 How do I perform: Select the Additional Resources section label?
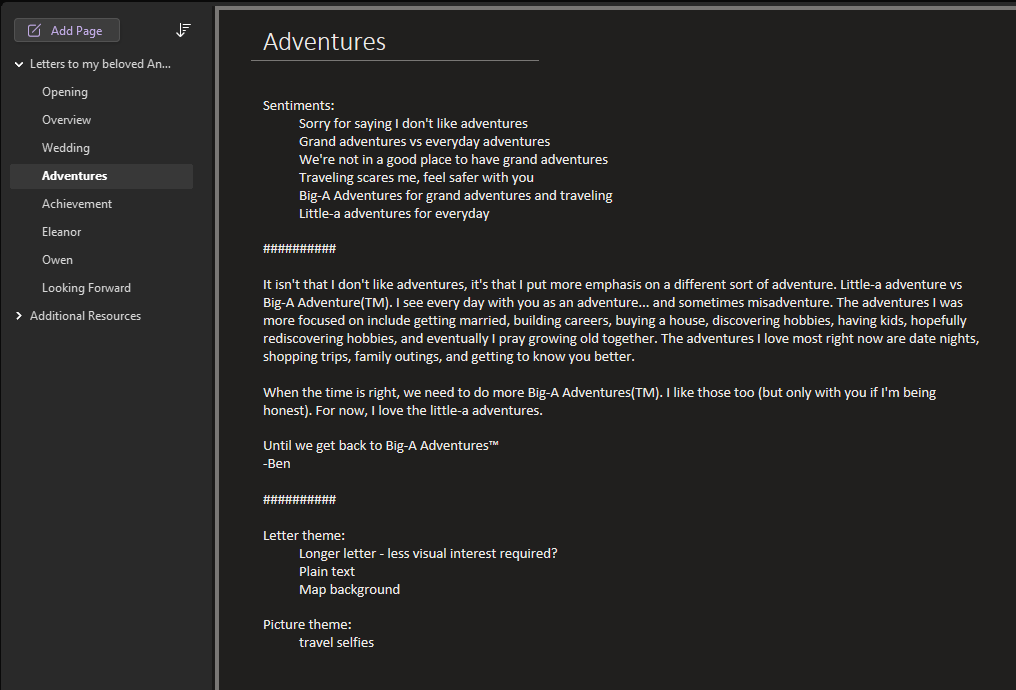(x=85, y=316)
